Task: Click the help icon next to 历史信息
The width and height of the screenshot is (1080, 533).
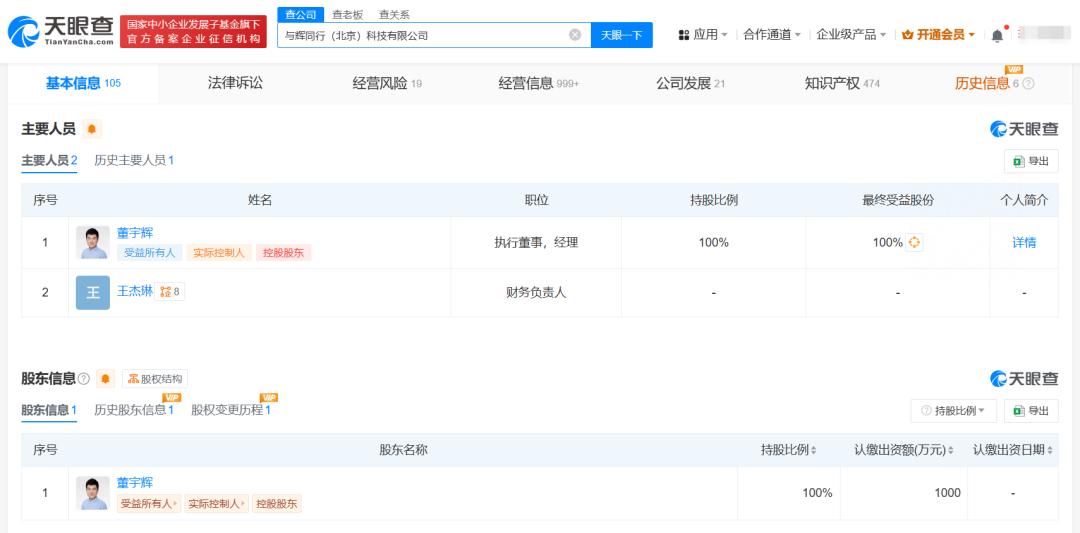Action: pos(1028,84)
